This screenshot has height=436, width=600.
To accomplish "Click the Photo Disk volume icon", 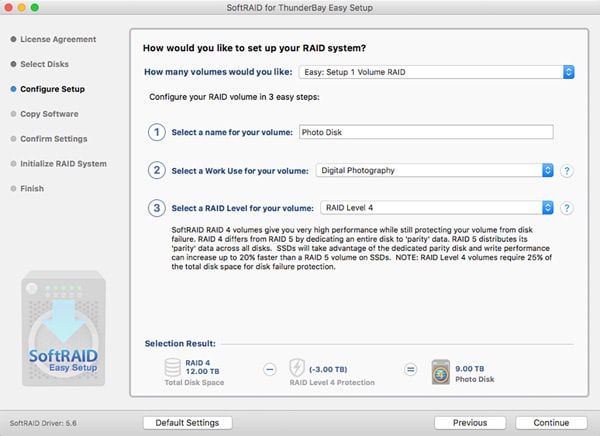I will [x=440, y=371].
